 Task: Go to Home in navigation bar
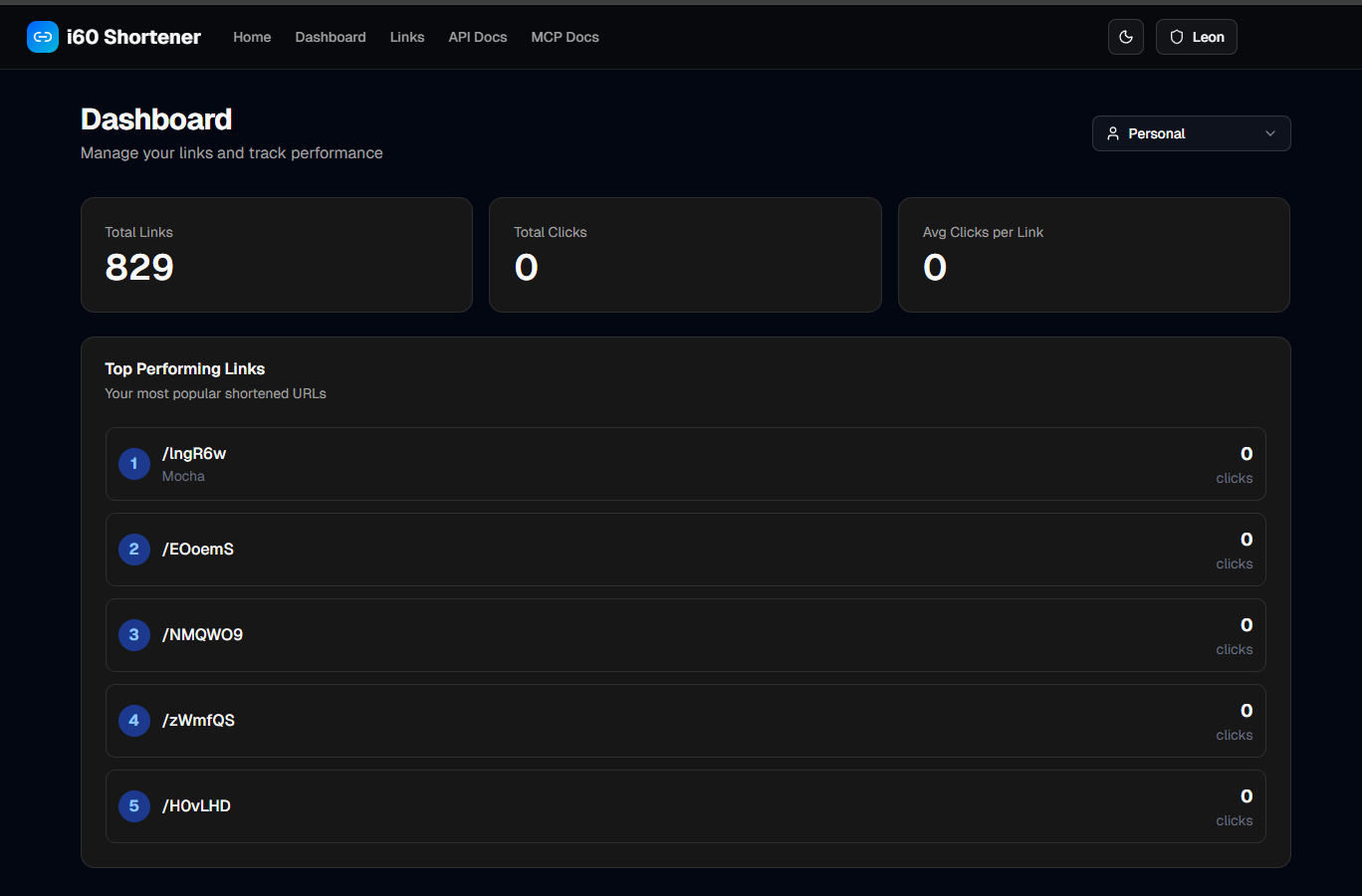[252, 37]
